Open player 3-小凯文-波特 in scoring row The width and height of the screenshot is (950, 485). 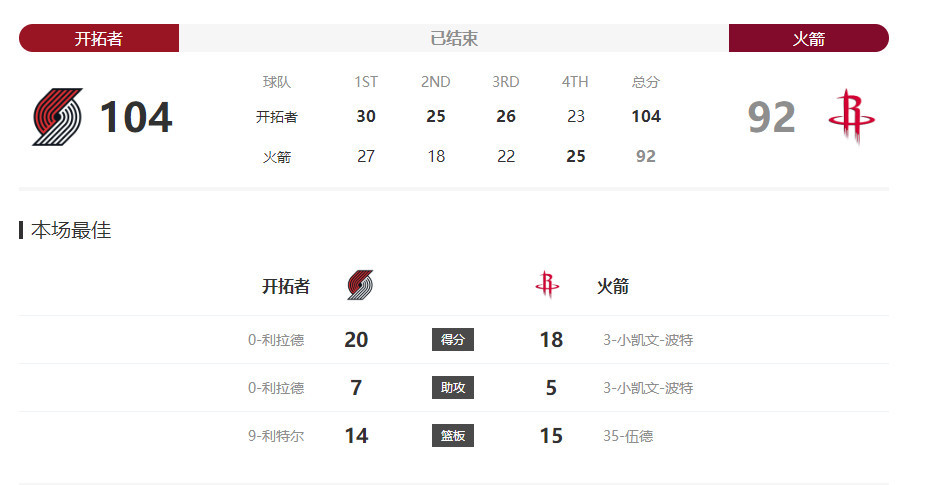pos(648,340)
